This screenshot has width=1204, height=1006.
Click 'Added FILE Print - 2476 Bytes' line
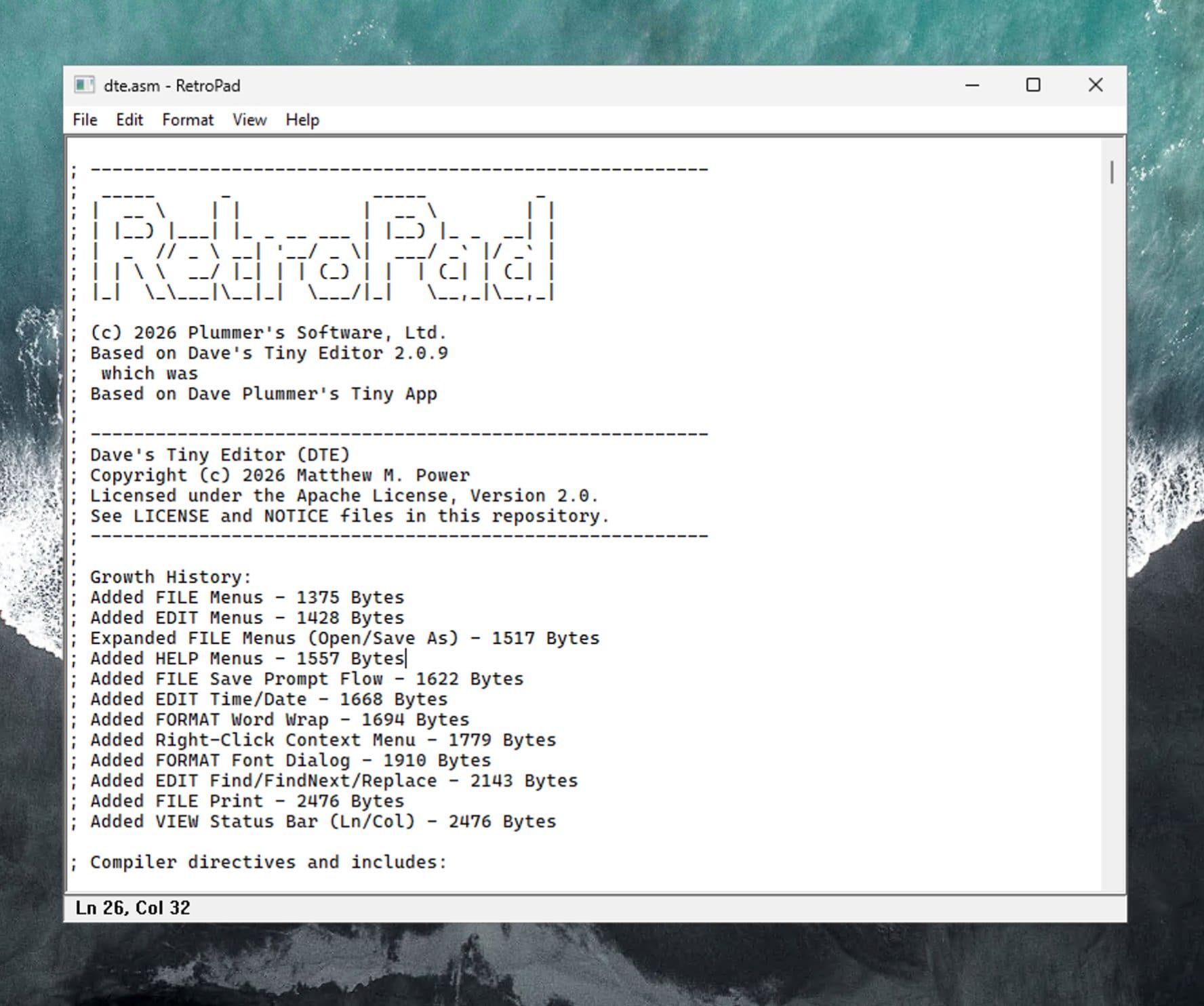click(x=247, y=801)
